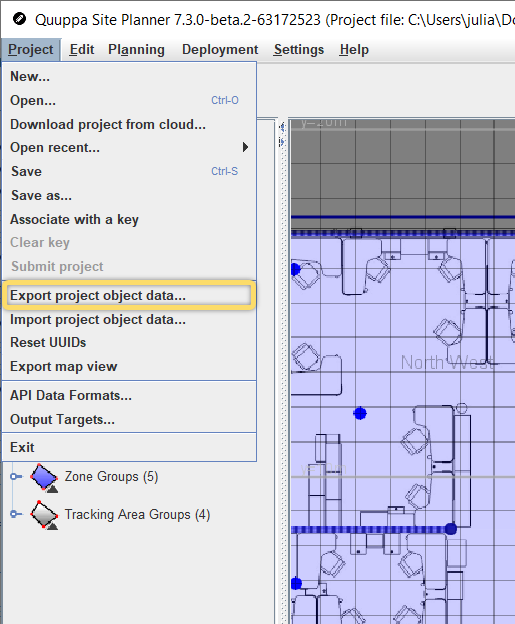Click the North West zone label on map
Viewport: 515px width, 624px height.
(447, 363)
